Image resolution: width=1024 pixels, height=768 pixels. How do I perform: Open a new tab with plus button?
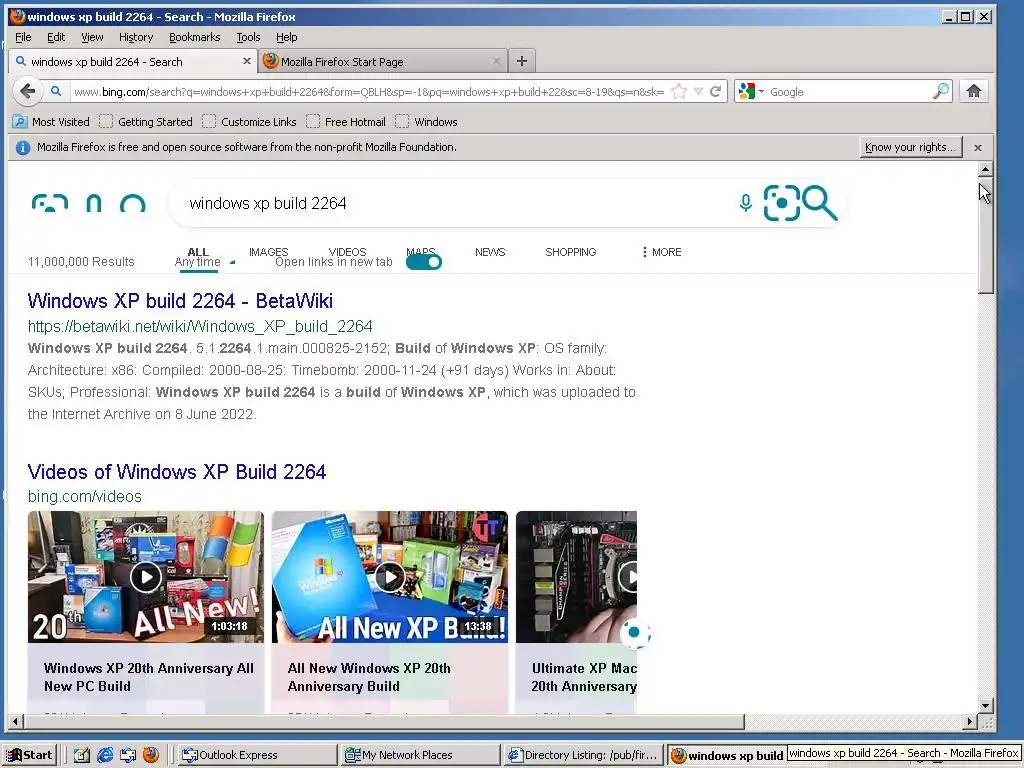pos(522,61)
